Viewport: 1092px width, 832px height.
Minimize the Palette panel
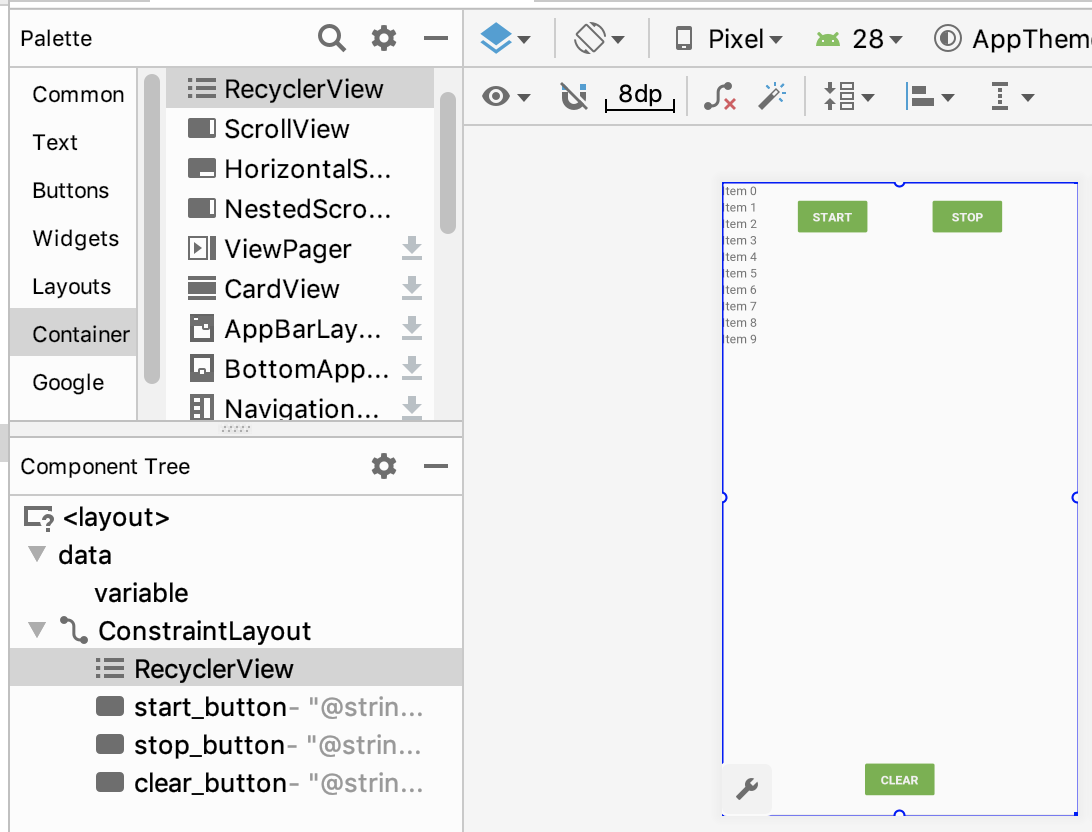[436, 39]
